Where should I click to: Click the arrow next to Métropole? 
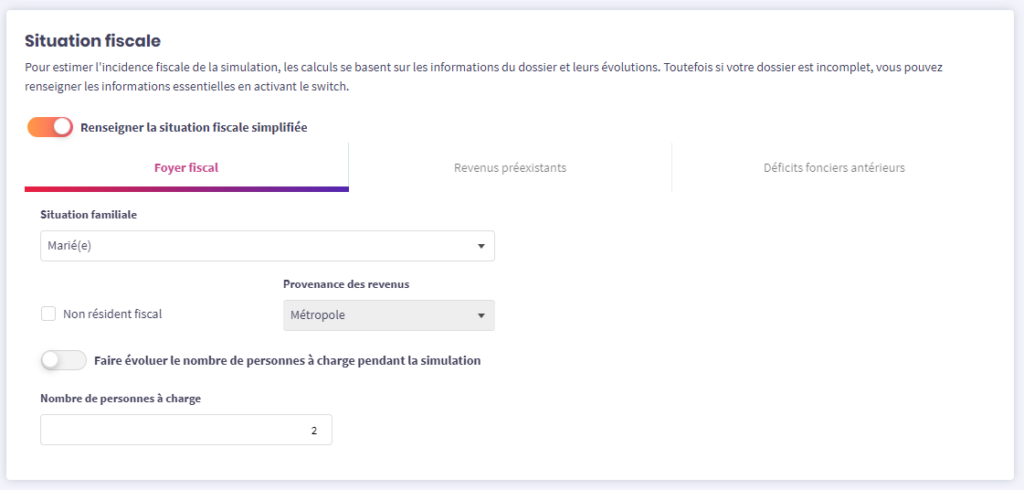[x=480, y=316]
